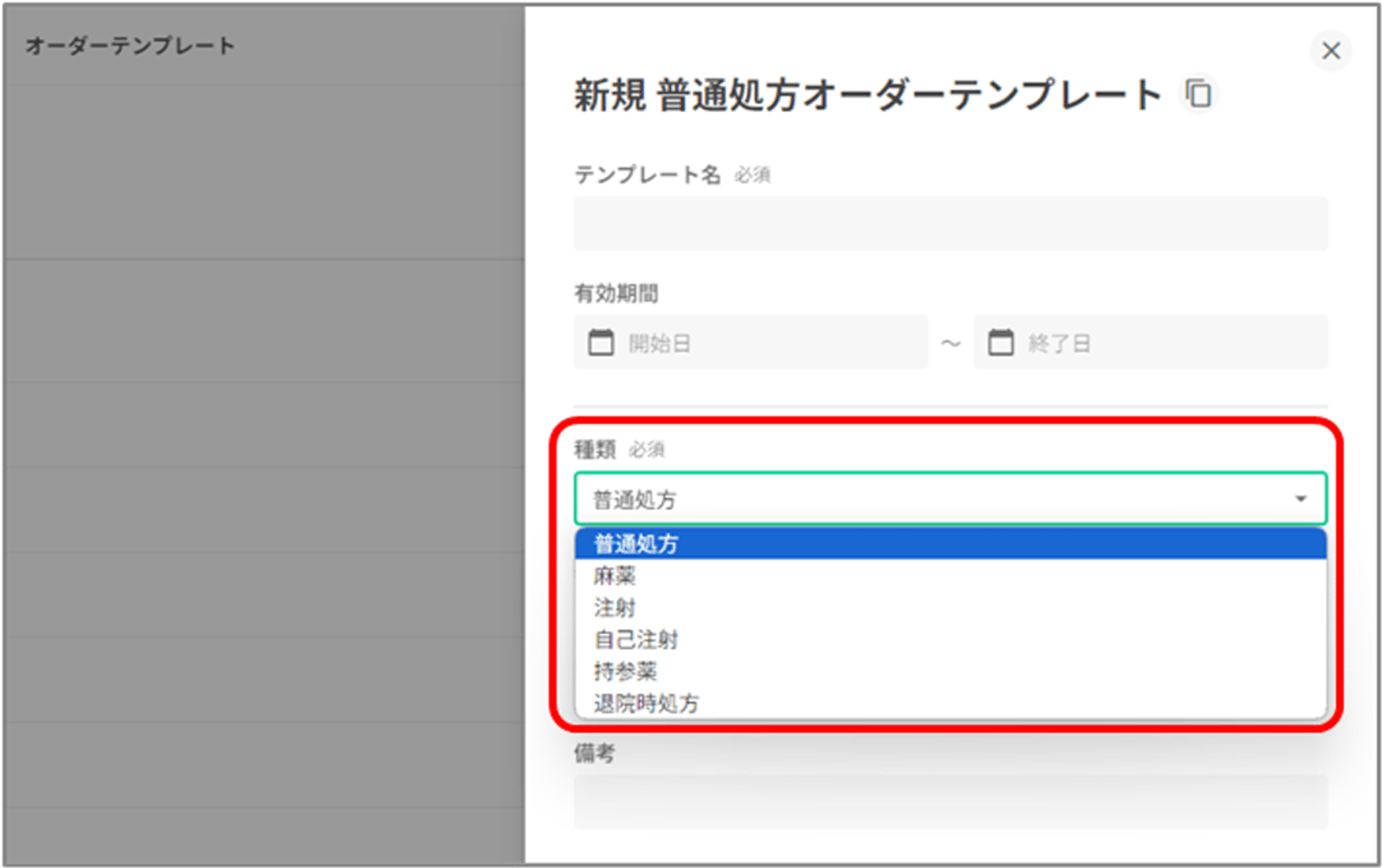Viewport: 1382px width, 868px height.
Task: Click the オーダーテンプレート heading in the background
Action: point(131,46)
